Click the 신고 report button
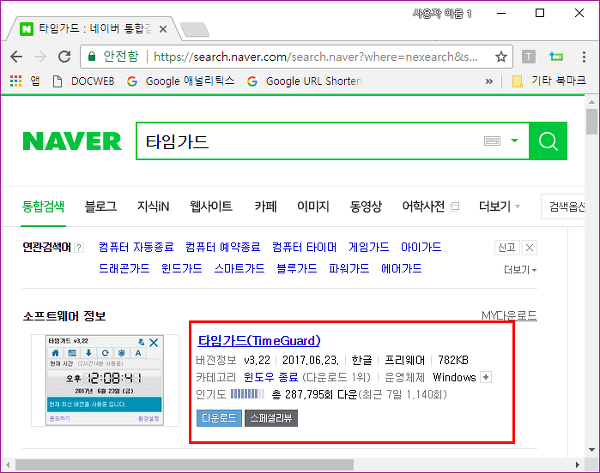Screen dimensions: 600x473 click(507, 248)
